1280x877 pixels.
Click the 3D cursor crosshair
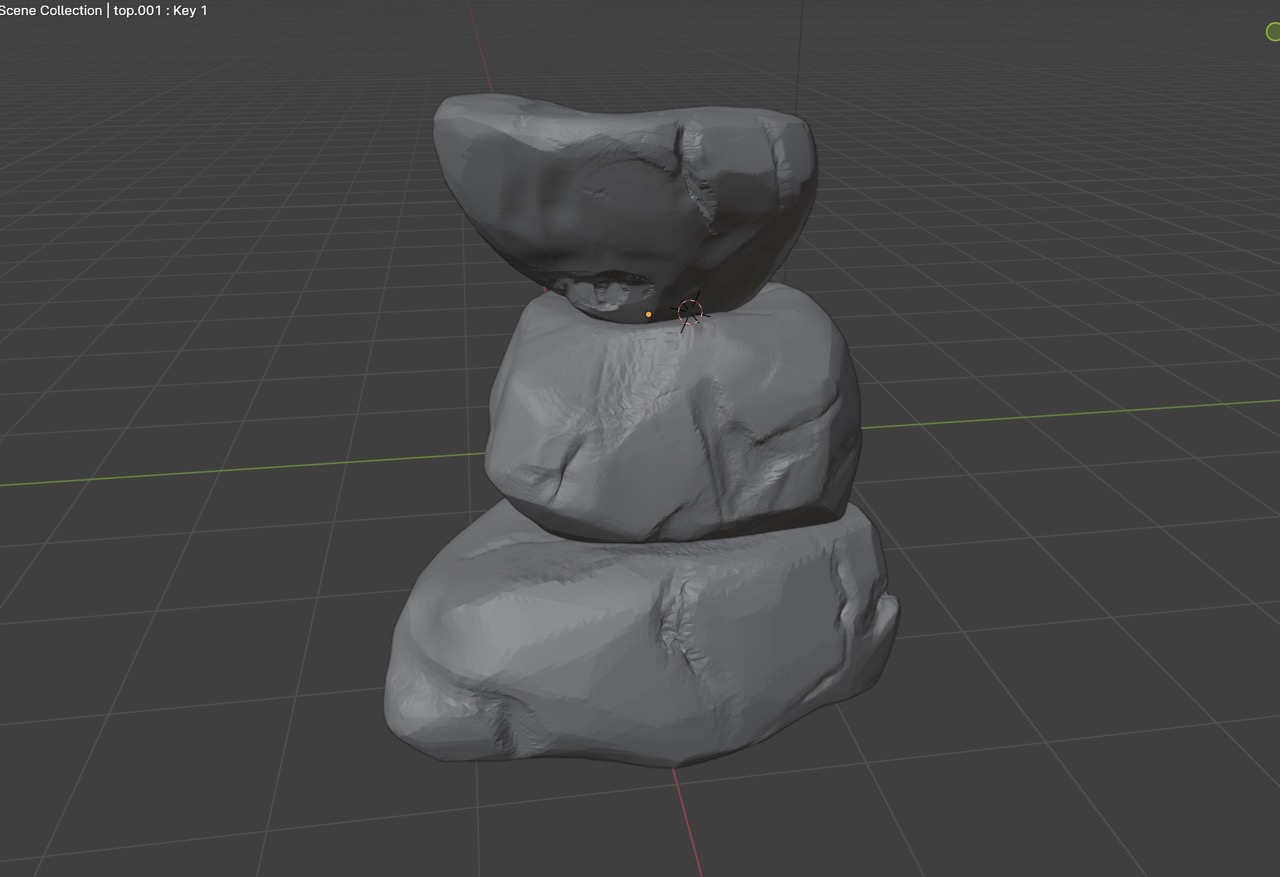[x=689, y=312]
